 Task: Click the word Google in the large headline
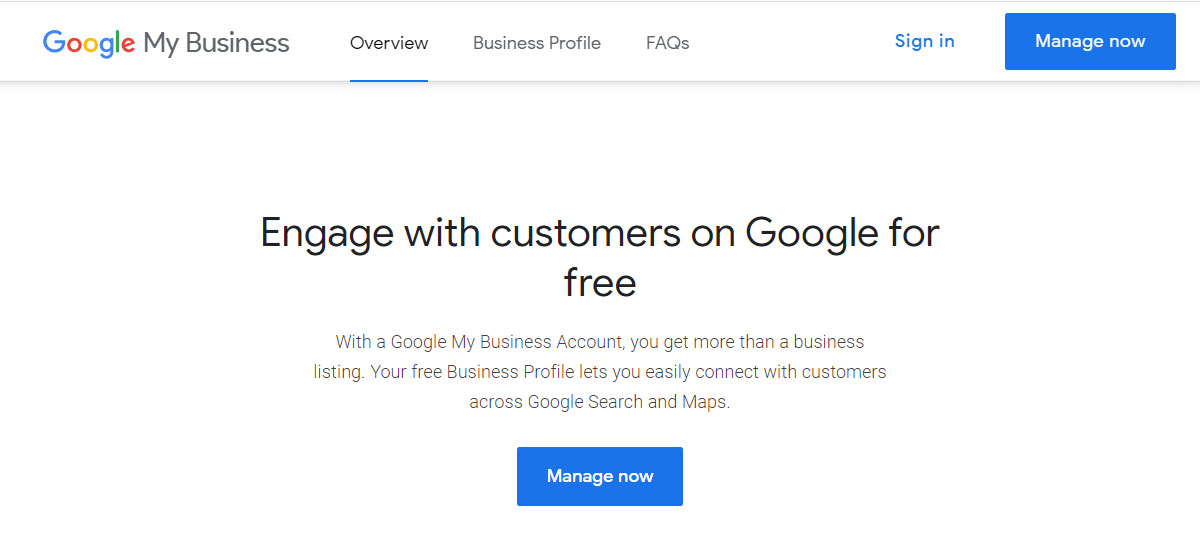(811, 233)
